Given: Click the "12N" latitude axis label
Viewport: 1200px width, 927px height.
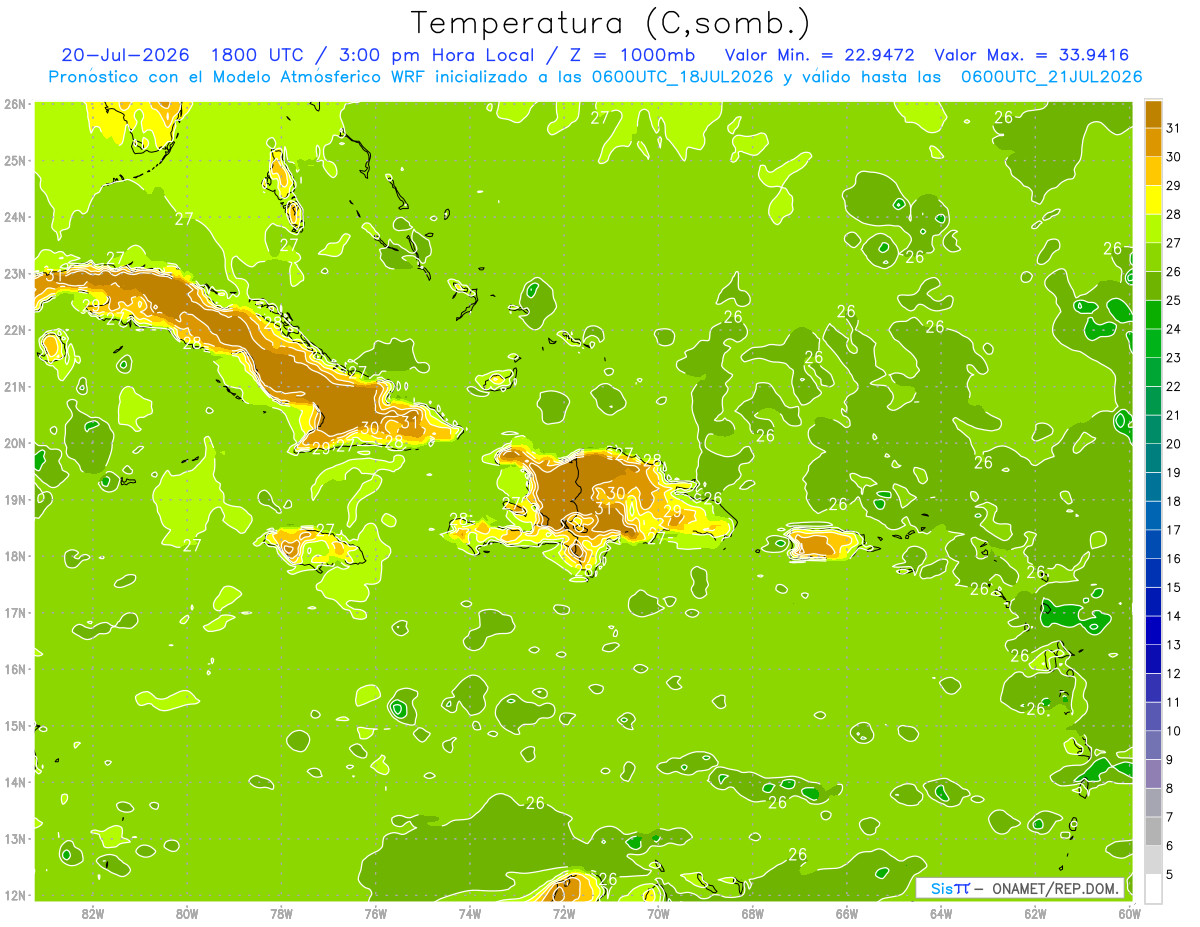Looking at the screenshot, I should (x=14, y=895).
